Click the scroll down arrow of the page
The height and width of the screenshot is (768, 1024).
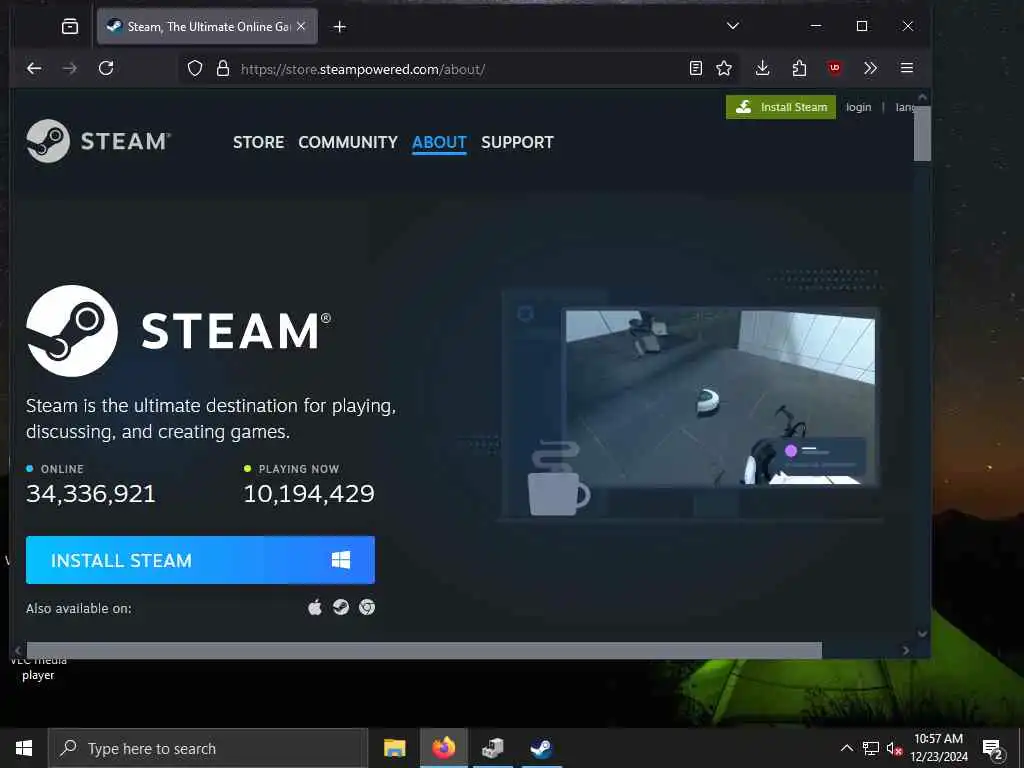click(922, 633)
